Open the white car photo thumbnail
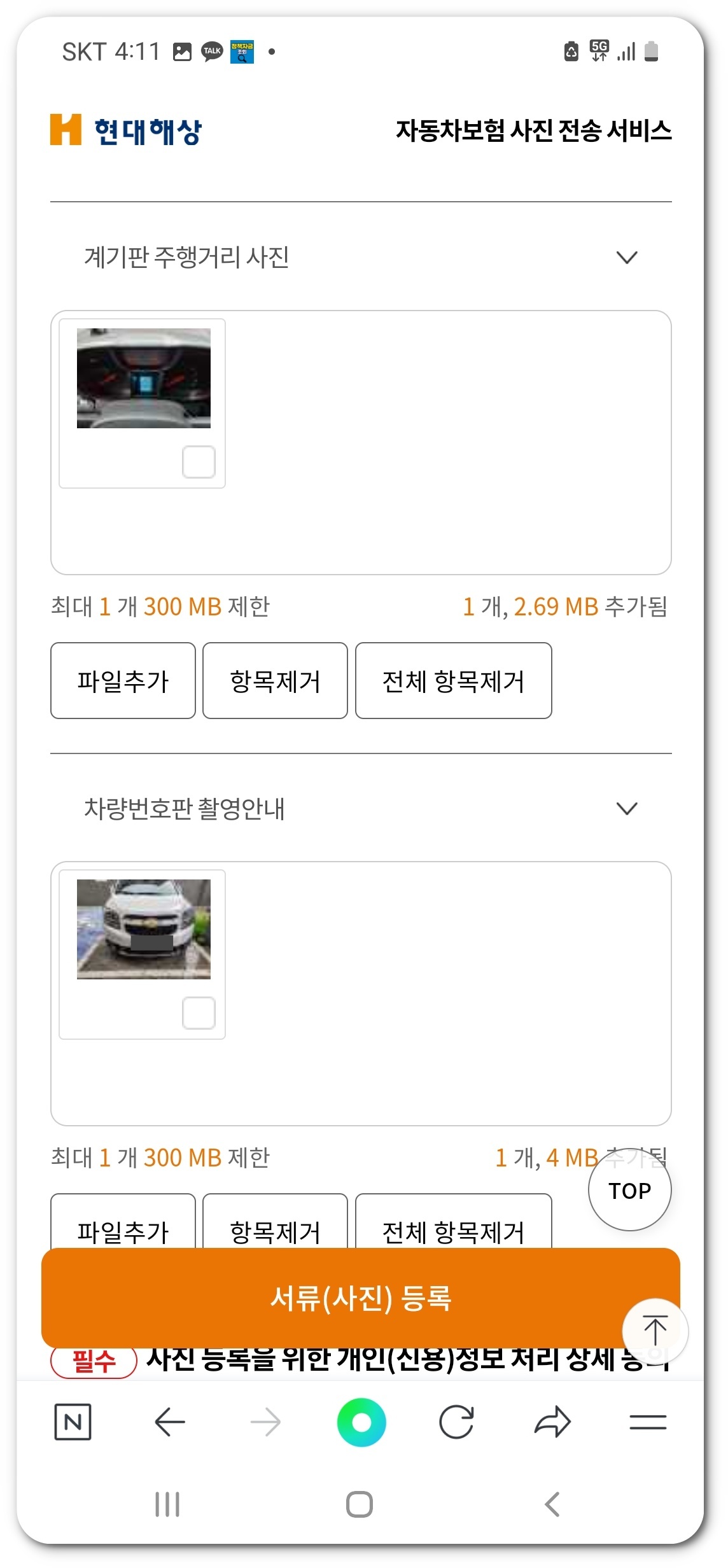The image size is (728, 1568). pyautogui.click(x=143, y=928)
